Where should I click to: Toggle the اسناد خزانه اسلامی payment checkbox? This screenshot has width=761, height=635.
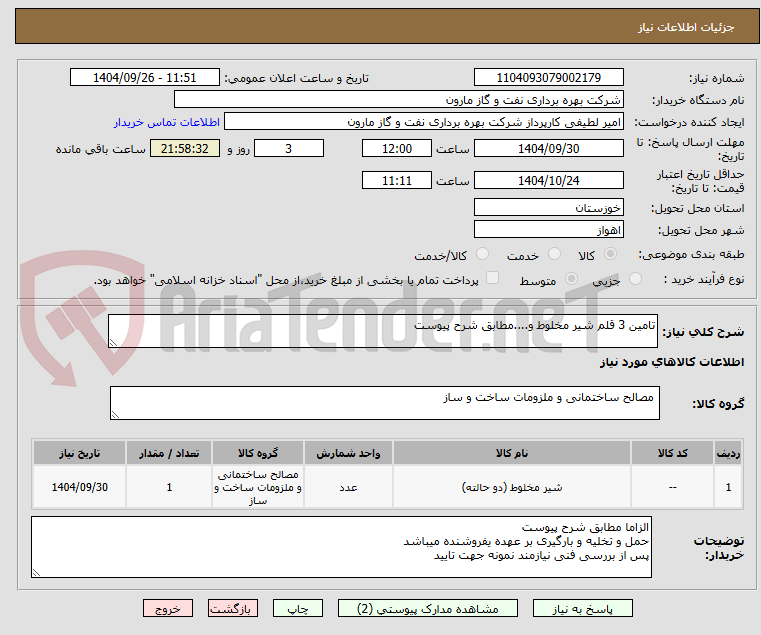point(493,278)
